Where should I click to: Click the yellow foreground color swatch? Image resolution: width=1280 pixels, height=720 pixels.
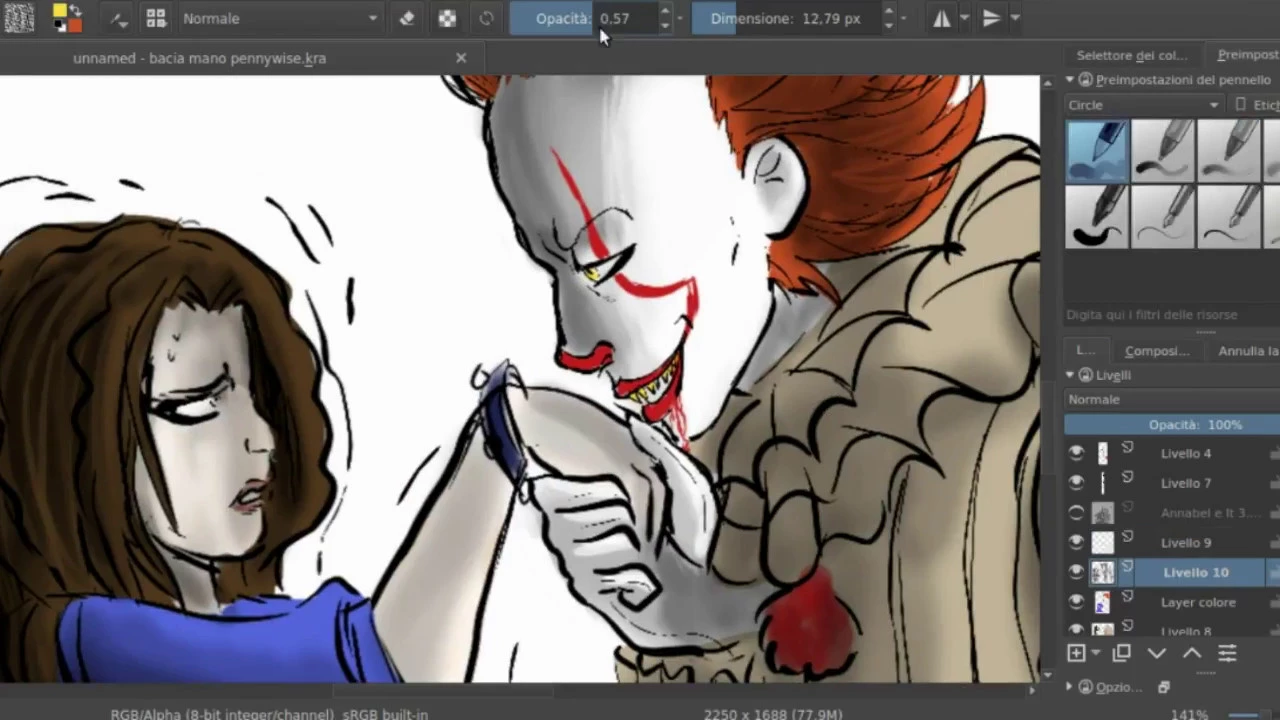(60, 11)
